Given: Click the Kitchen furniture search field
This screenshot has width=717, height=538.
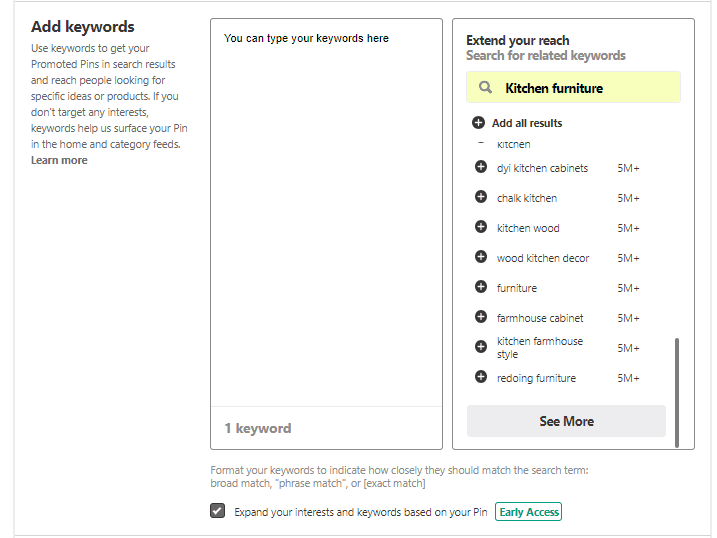Looking at the screenshot, I should (573, 87).
